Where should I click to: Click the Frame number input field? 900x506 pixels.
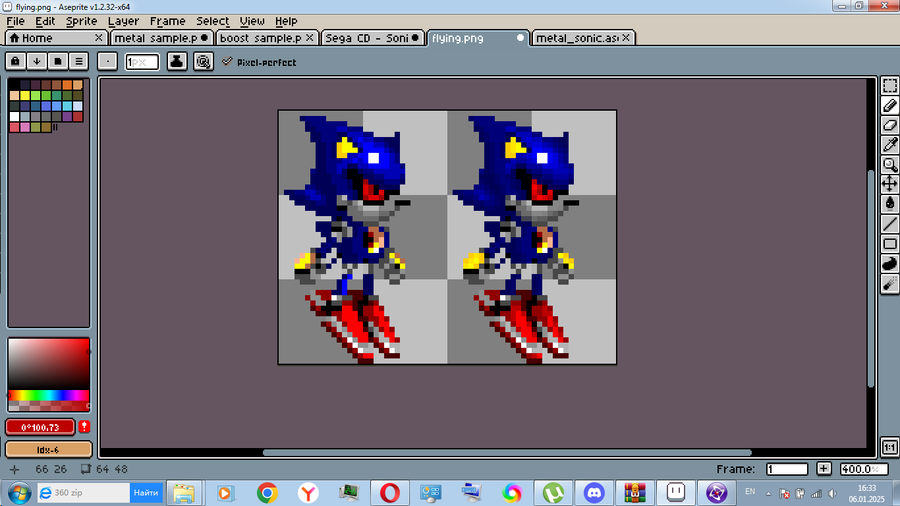point(787,469)
